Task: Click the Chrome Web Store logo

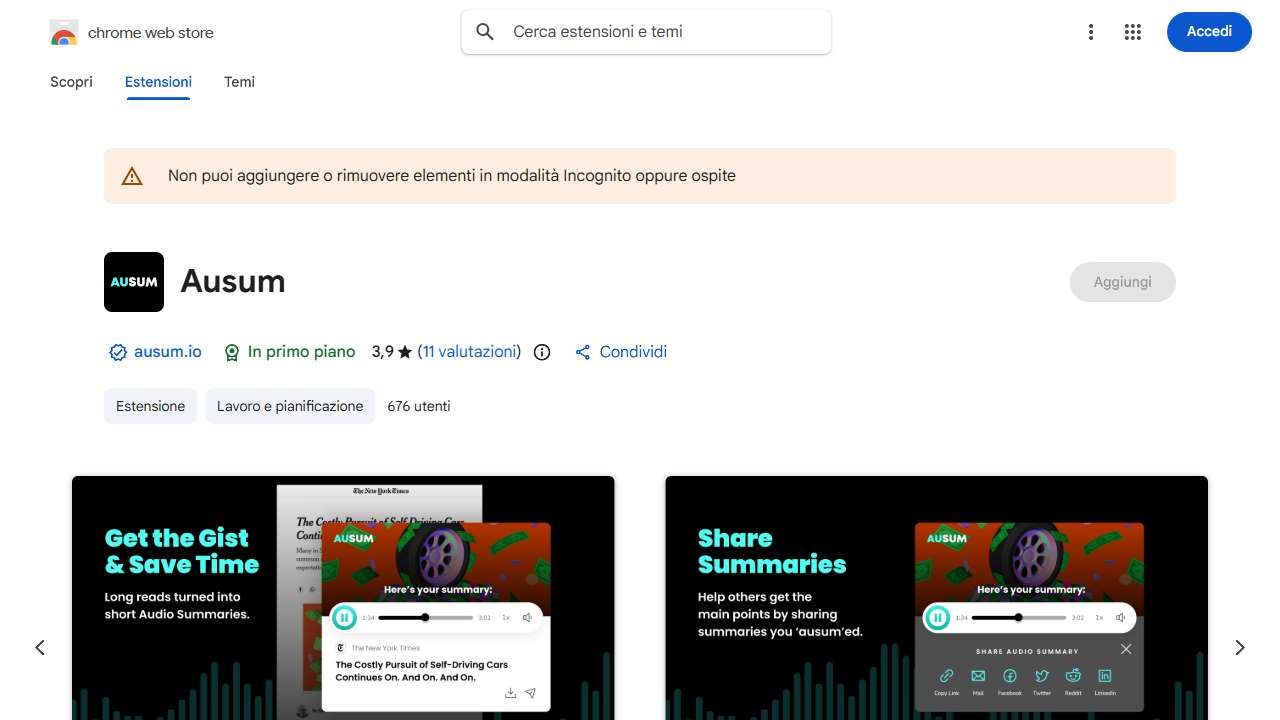Action: coord(64,33)
